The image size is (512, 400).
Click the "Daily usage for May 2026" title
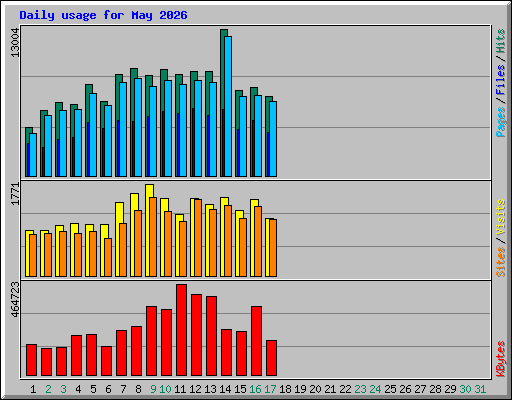point(103,15)
